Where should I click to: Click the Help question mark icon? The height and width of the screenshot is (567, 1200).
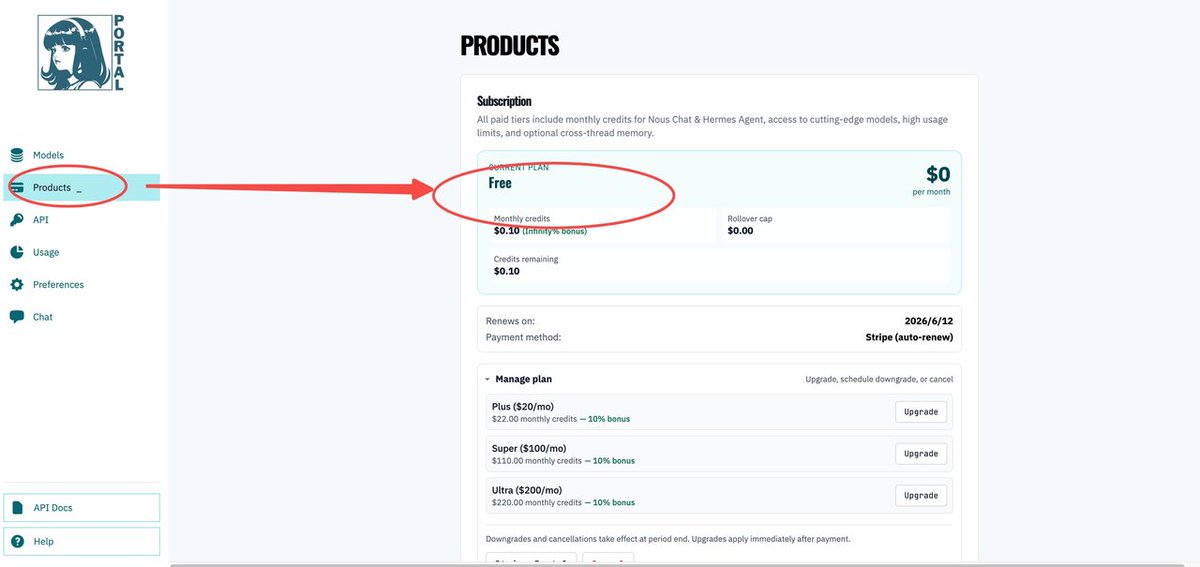coord(17,541)
